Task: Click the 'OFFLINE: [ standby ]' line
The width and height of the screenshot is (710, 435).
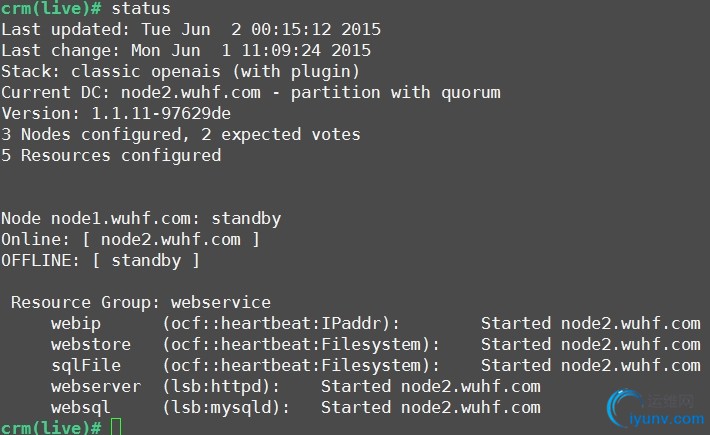Action: [x=100, y=261]
